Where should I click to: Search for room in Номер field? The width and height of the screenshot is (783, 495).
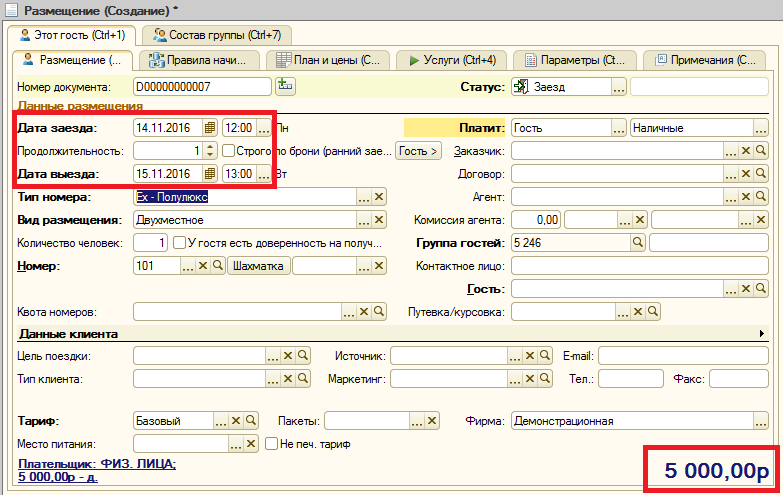point(218,266)
